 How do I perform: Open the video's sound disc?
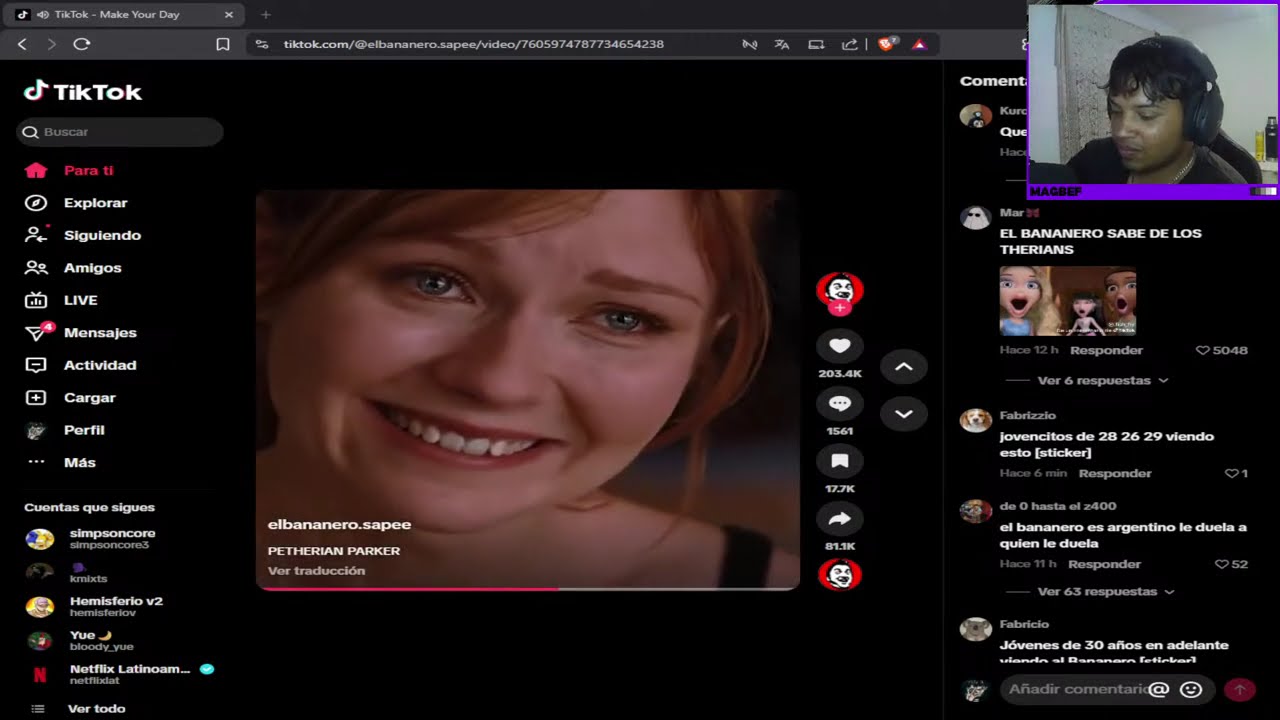(x=840, y=575)
